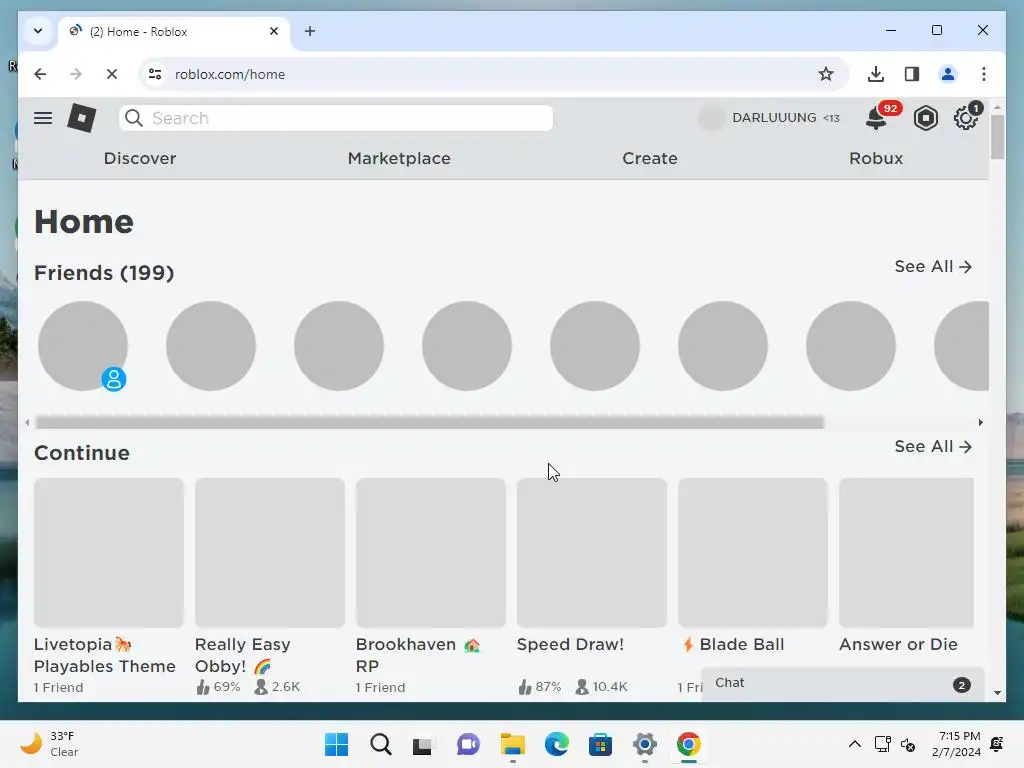Open the settings gear icon in Roblox header
Screen dimensions: 1024x768
click(965, 118)
